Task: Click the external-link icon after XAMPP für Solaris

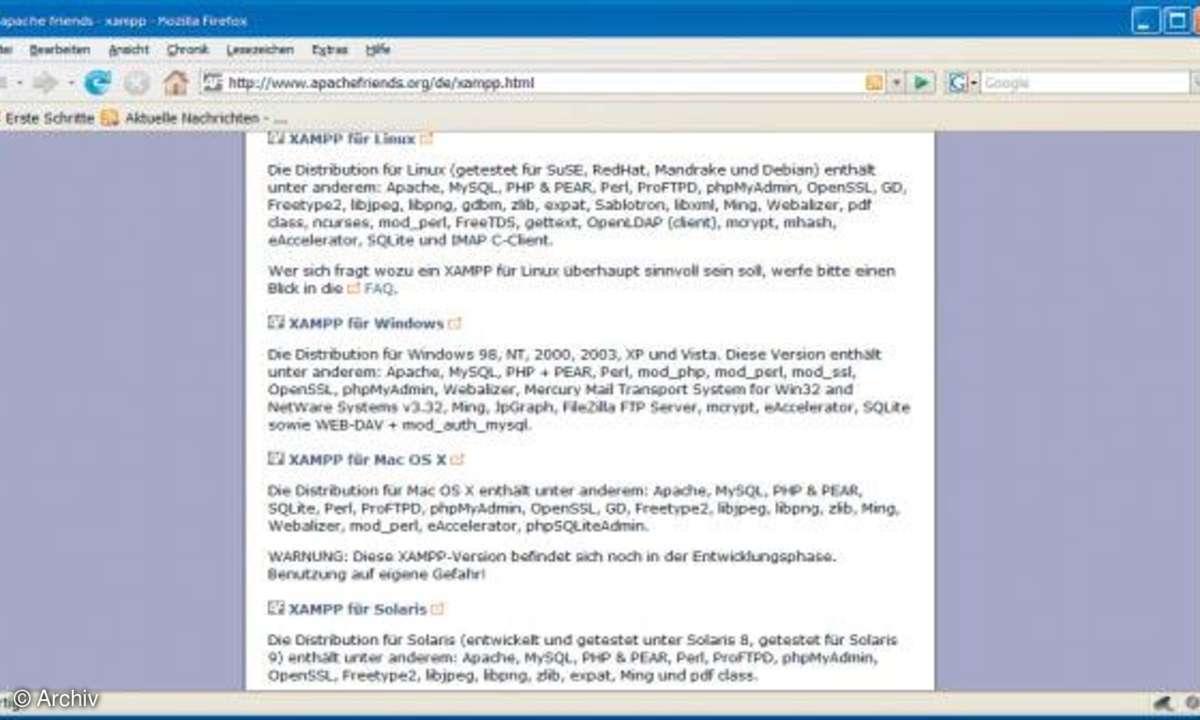Action: (438, 609)
